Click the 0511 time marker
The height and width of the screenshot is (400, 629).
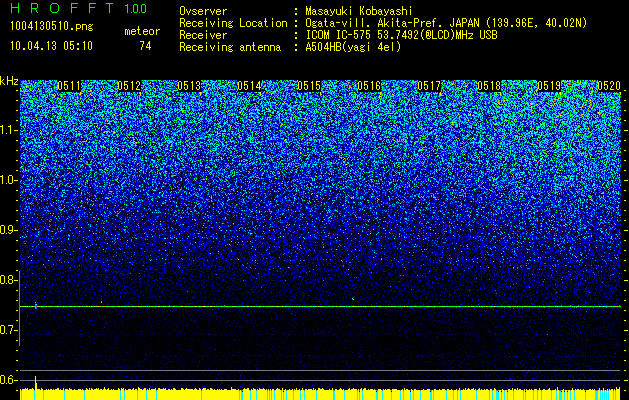[x=69, y=86]
